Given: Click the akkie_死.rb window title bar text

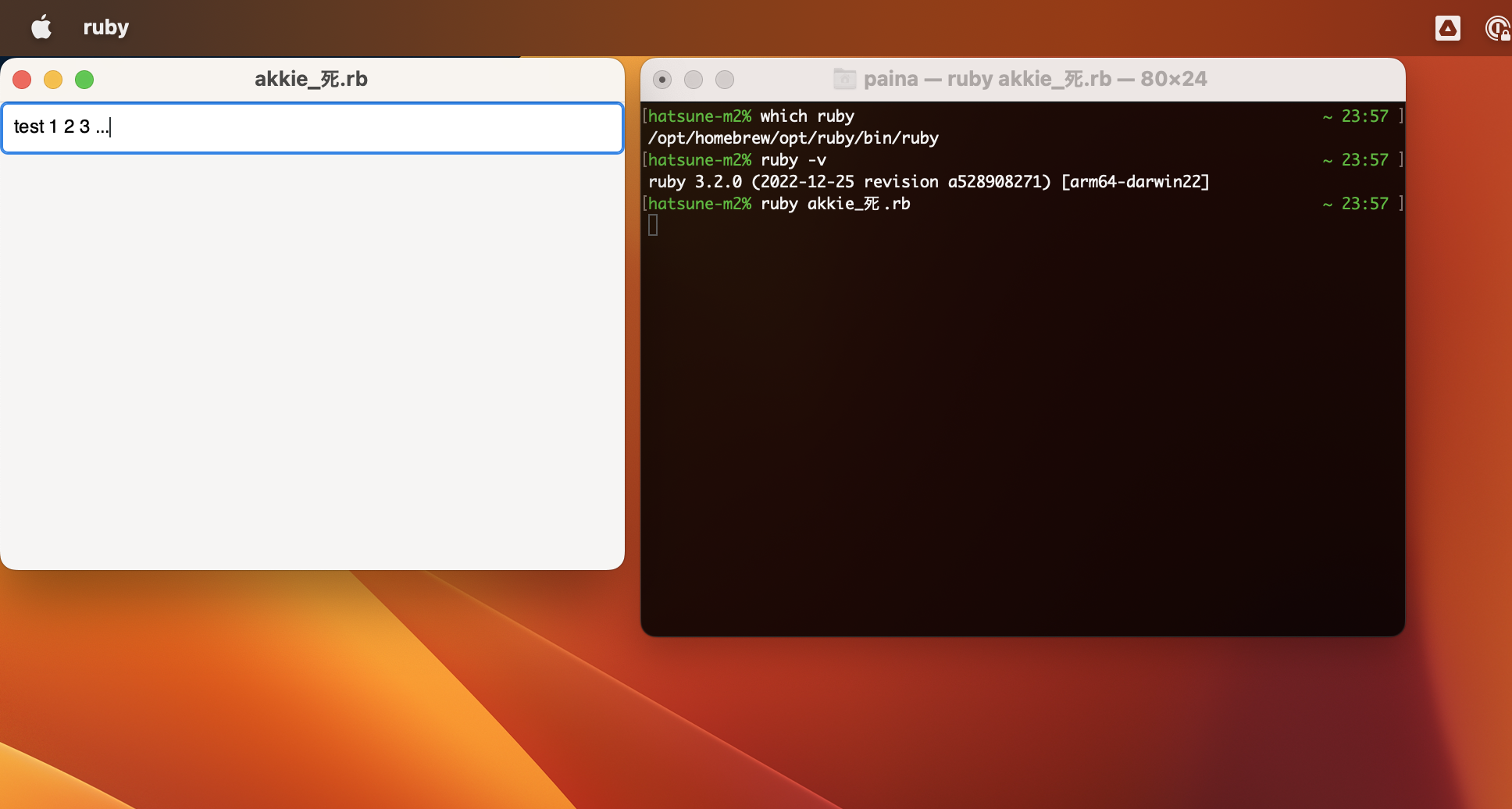Looking at the screenshot, I should pyautogui.click(x=311, y=79).
